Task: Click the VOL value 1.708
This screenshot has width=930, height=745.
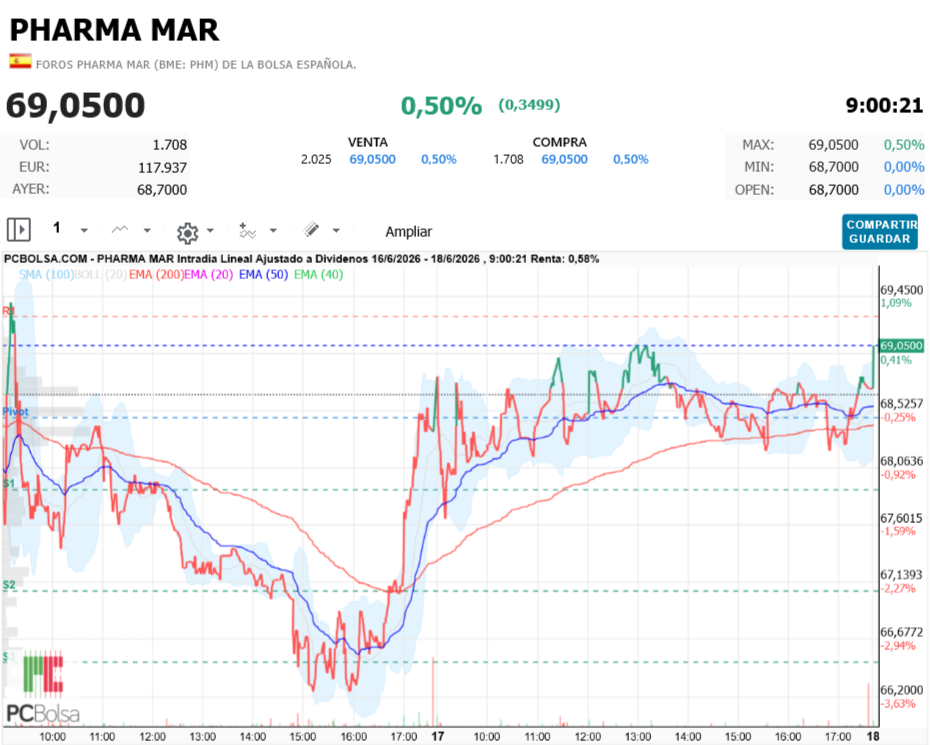Action: [170, 145]
